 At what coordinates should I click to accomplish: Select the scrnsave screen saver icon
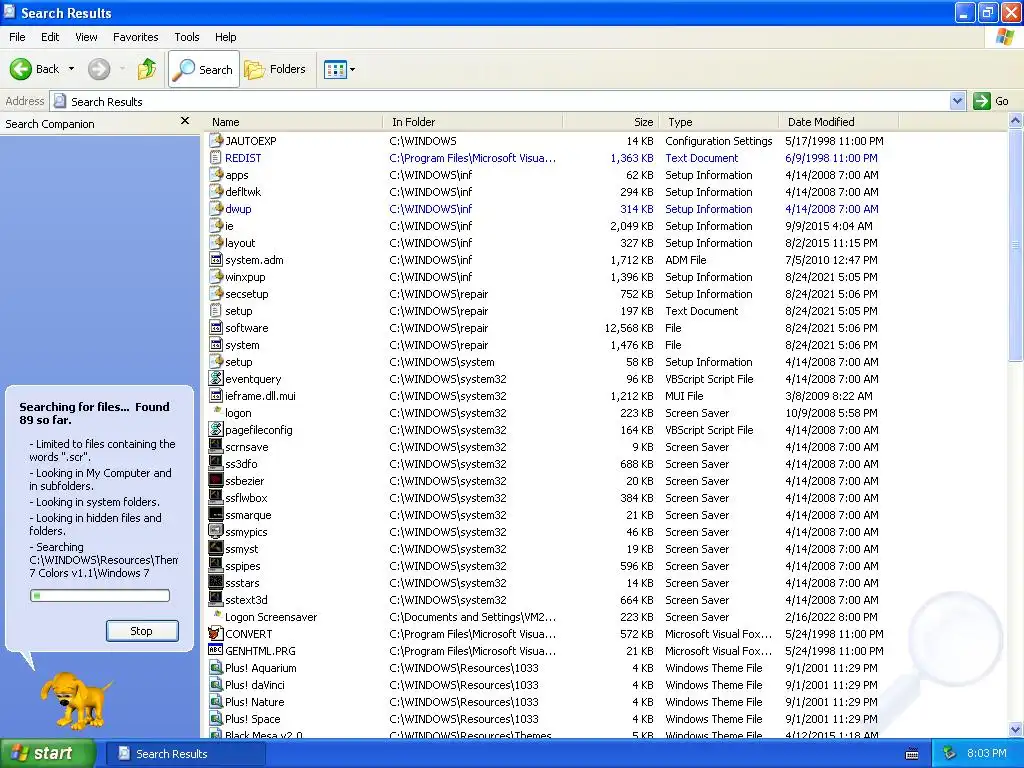(216, 446)
